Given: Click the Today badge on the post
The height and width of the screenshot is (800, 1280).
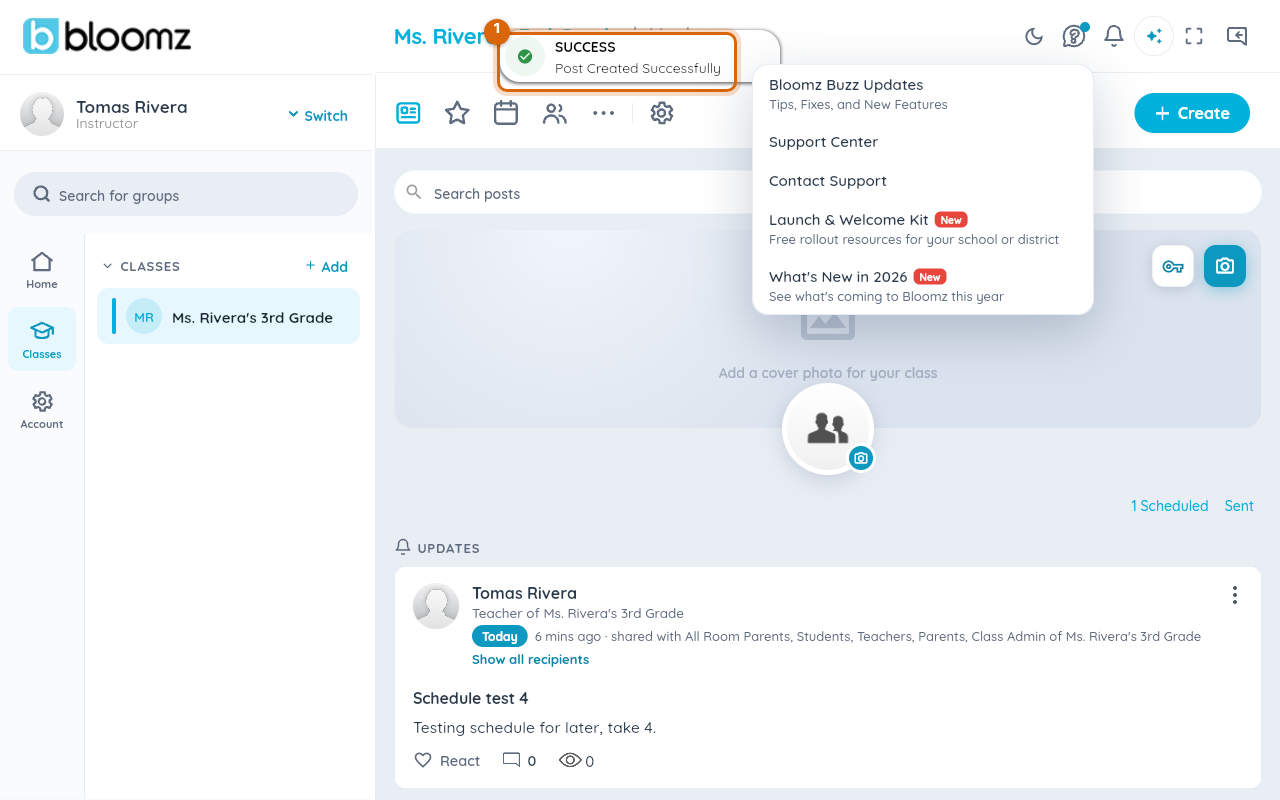Looking at the screenshot, I should tap(500, 636).
